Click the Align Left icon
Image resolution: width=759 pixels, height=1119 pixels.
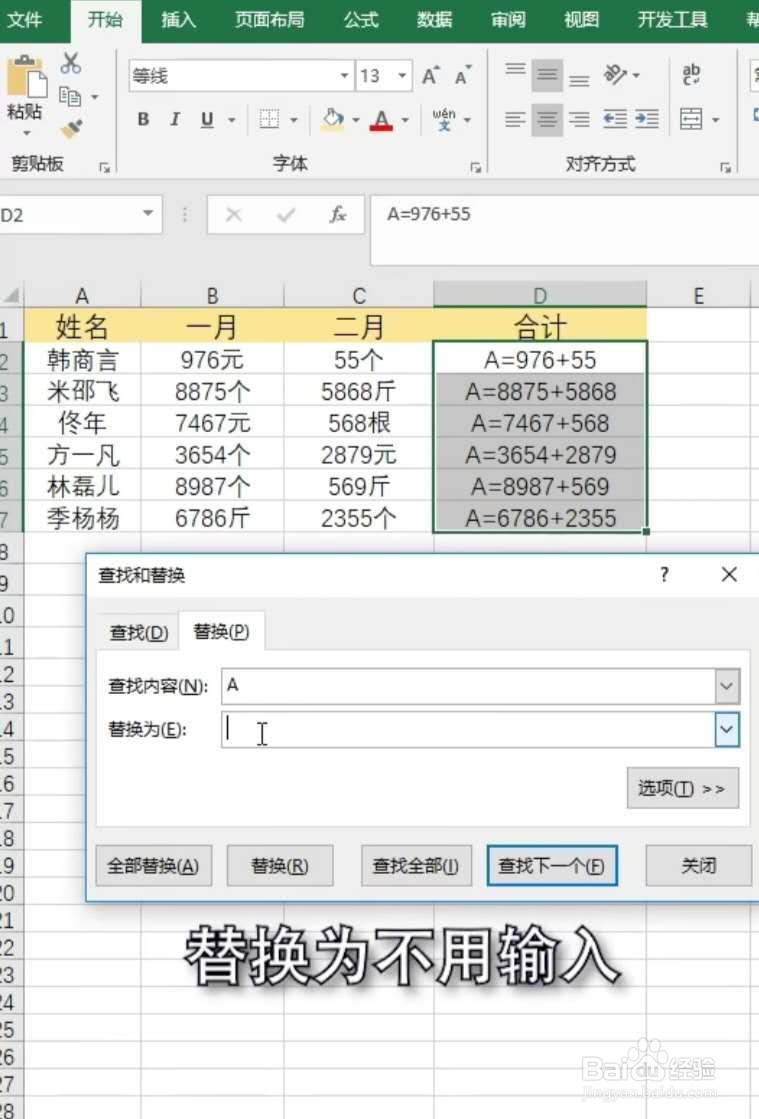pos(515,118)
